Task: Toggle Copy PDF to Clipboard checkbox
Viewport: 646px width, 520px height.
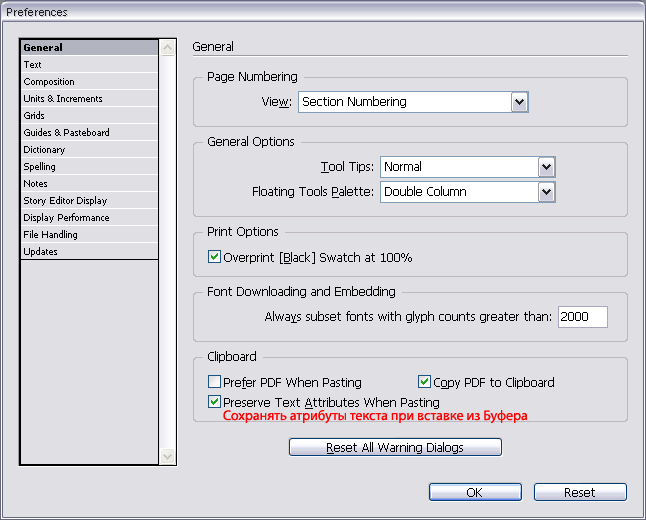Action: (424, 382)
